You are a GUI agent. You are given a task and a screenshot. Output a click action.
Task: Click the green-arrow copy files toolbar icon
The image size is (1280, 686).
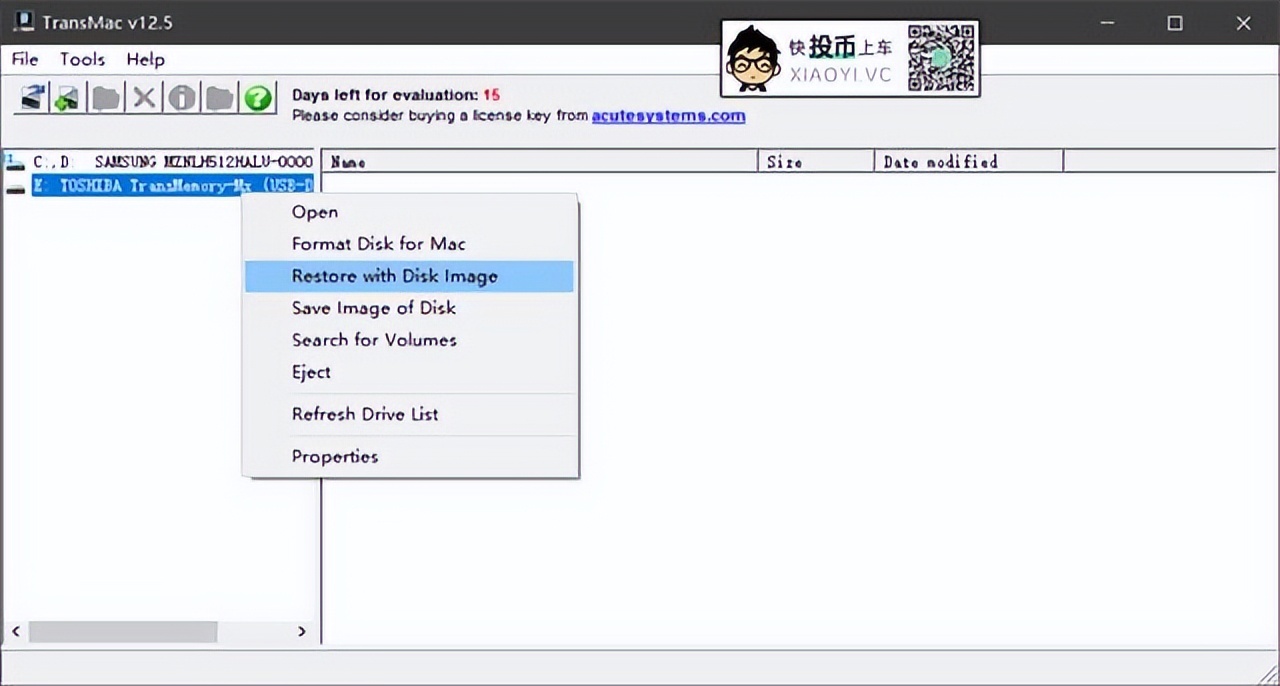pyautogui.click(x=67, y=98)
